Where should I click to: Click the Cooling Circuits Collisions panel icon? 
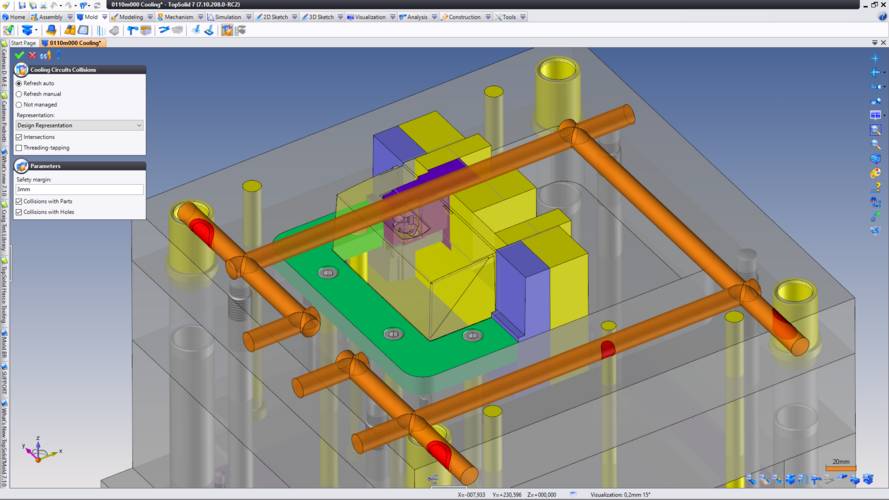tap(20, 70)
